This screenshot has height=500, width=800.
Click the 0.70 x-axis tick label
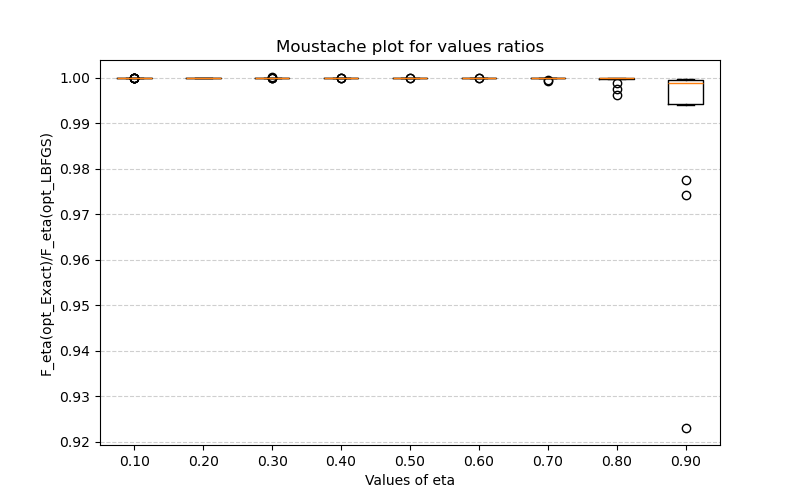click(548, 462)
